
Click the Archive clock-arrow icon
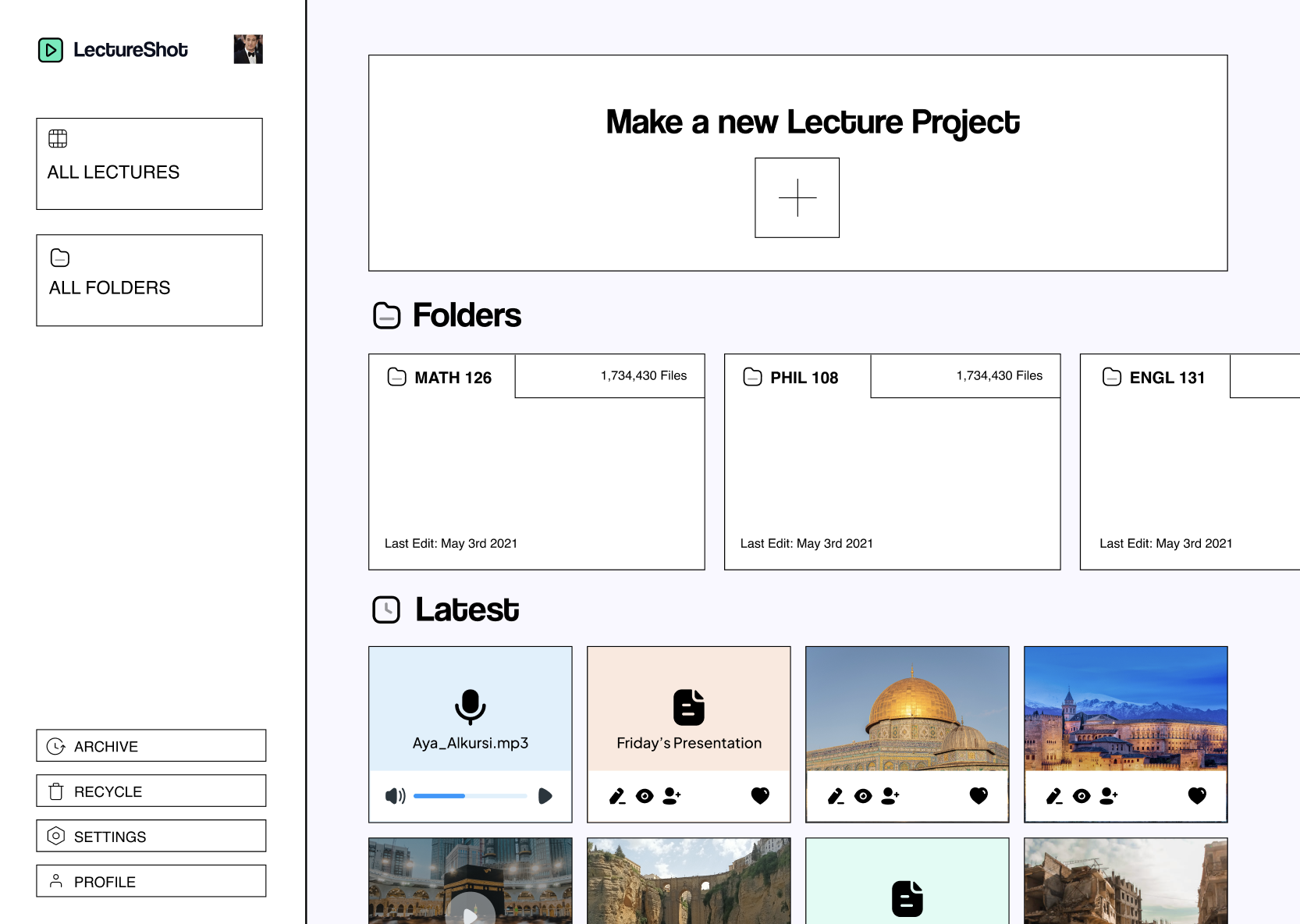click(x=56, y=746)
